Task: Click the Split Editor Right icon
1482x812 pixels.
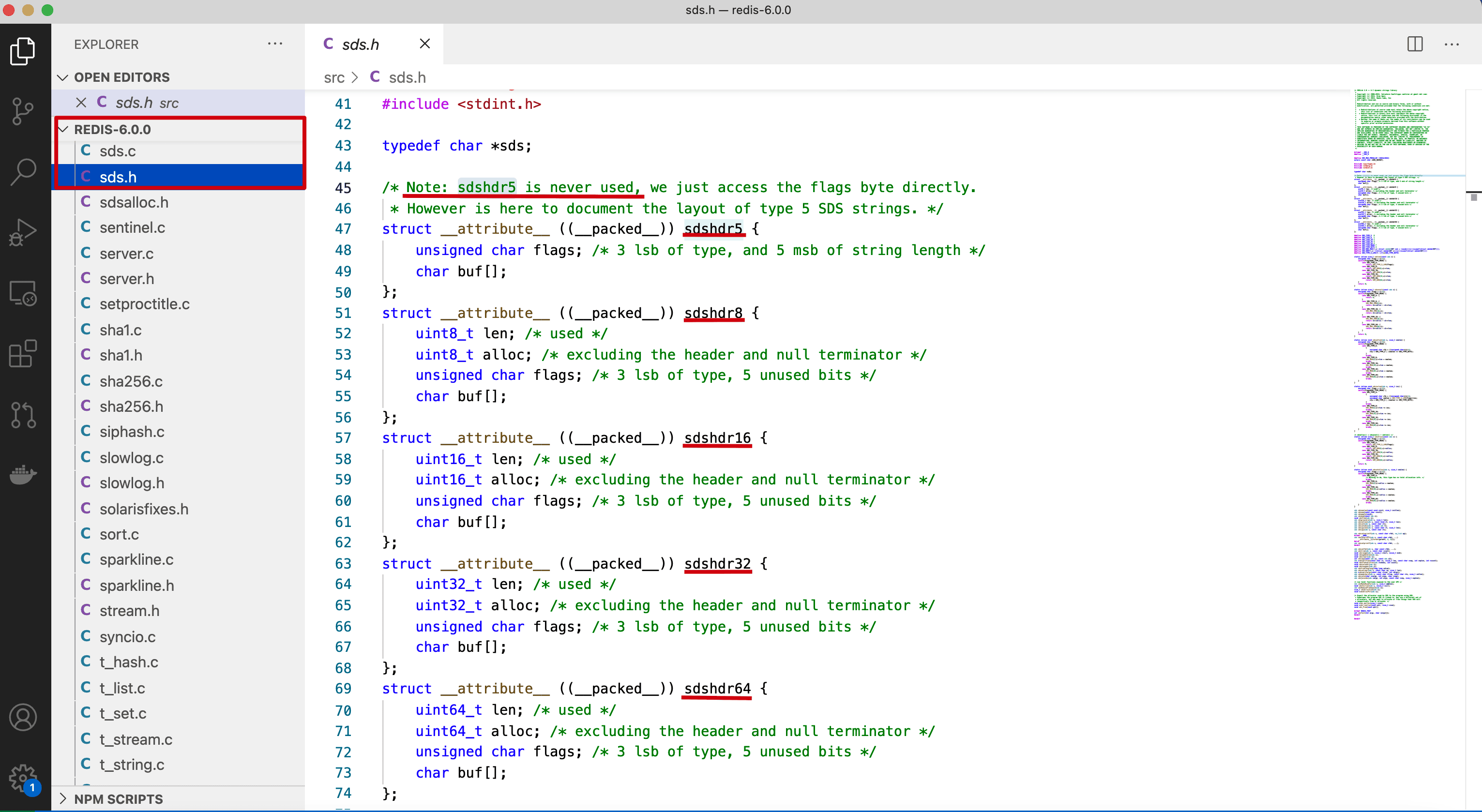Action: [x=1415, y=45]
